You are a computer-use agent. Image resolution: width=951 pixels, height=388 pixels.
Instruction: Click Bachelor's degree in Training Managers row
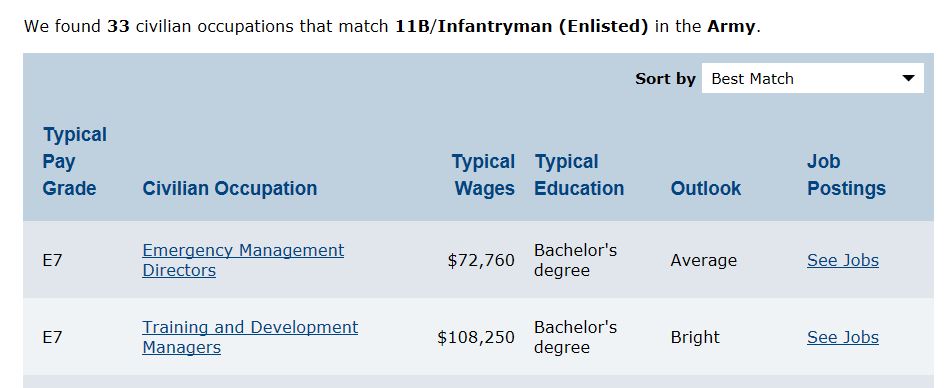(575, 337)
